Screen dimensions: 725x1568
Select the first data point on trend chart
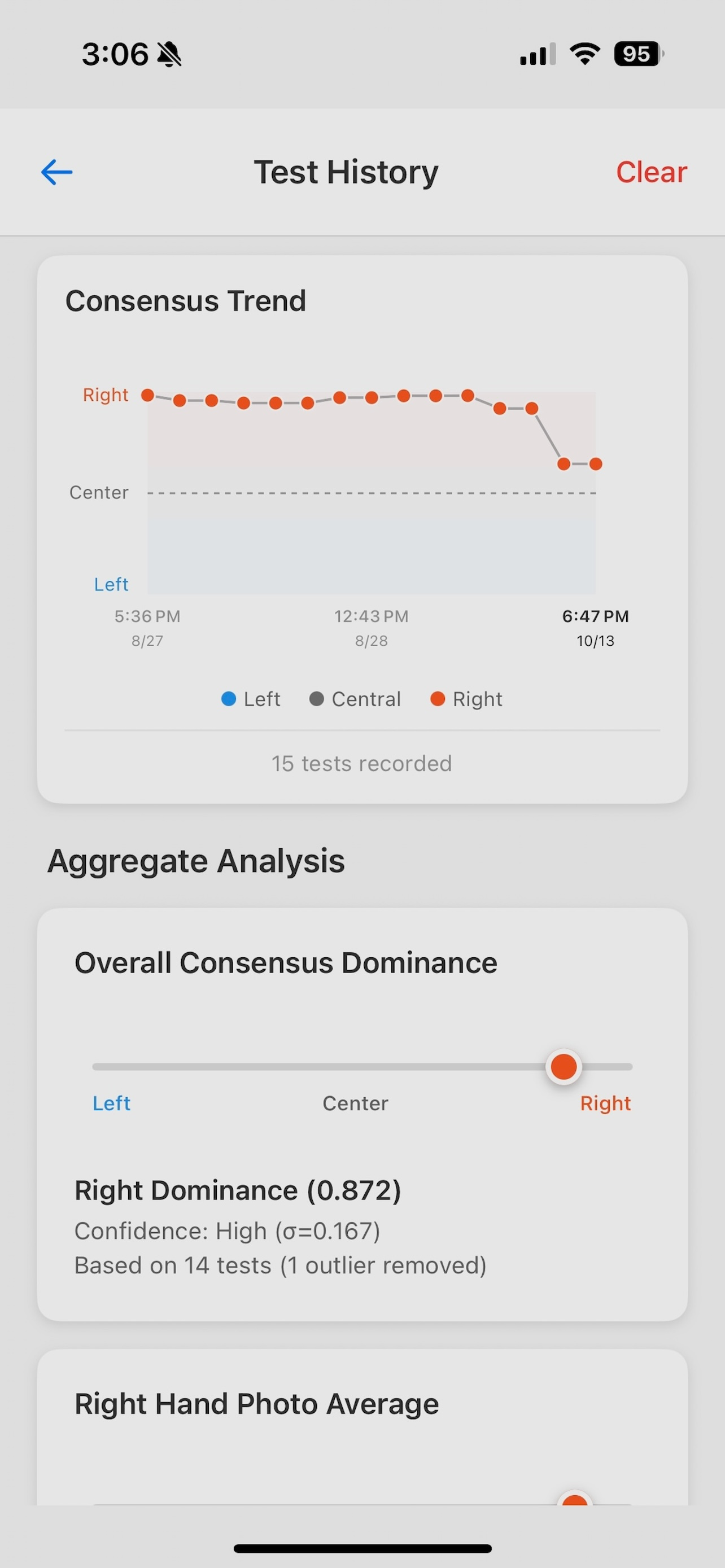(147, 395)
